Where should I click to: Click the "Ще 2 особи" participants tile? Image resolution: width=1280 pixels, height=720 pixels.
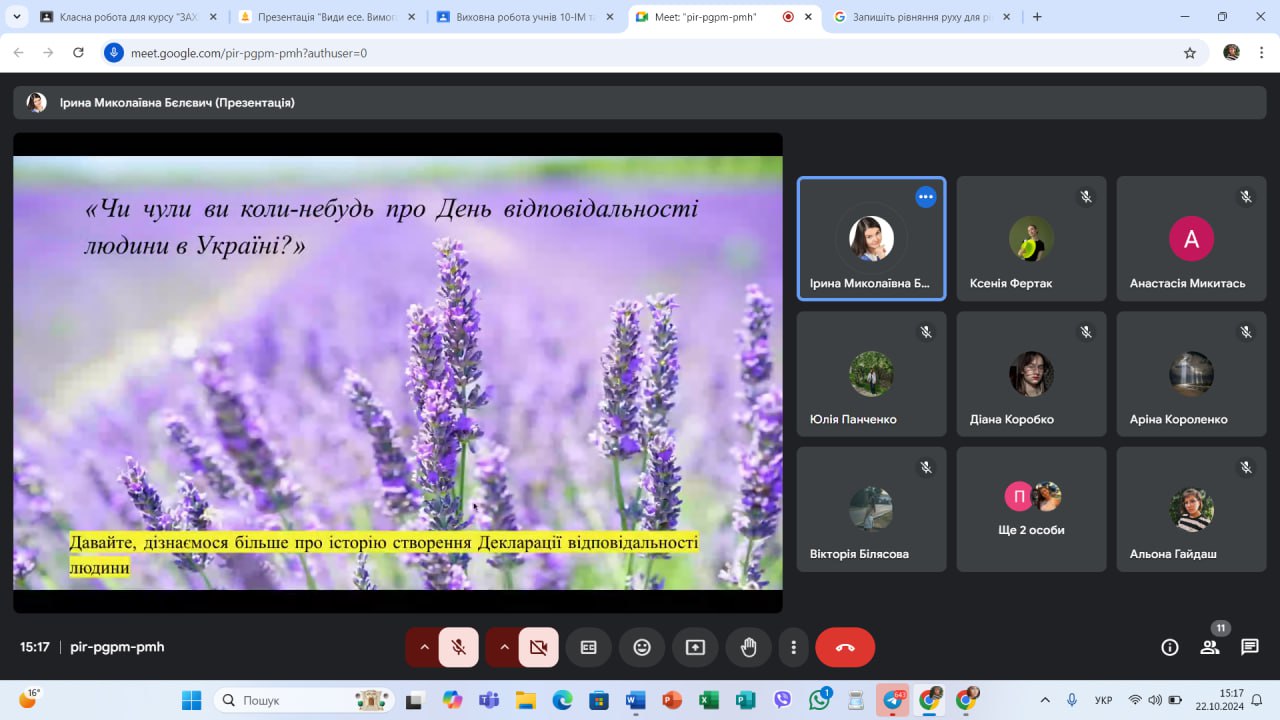pyautogui.click(x=1031, y=510)
